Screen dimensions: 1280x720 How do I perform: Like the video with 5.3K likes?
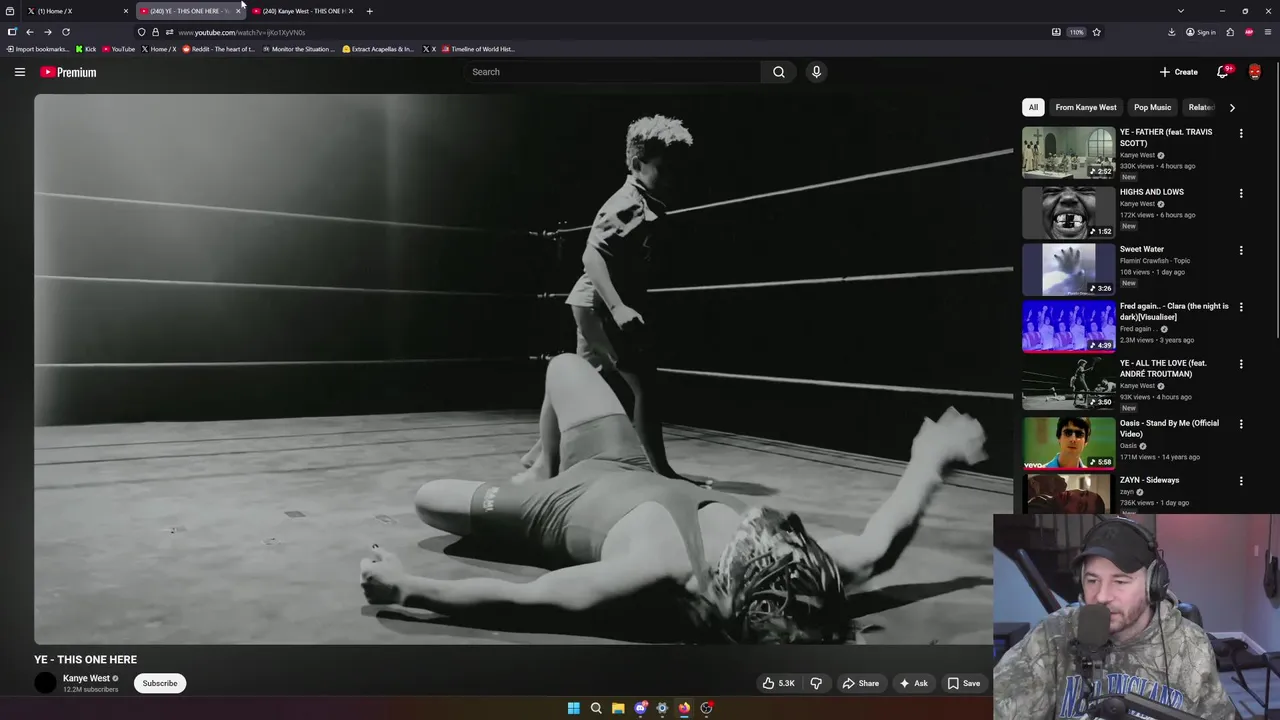coord(780,683)
